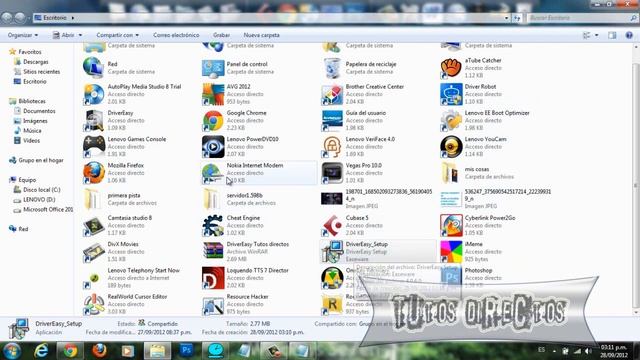Open the Organizar dropdown menu
This screenshot has width=640, height=360.
[23, 35]
